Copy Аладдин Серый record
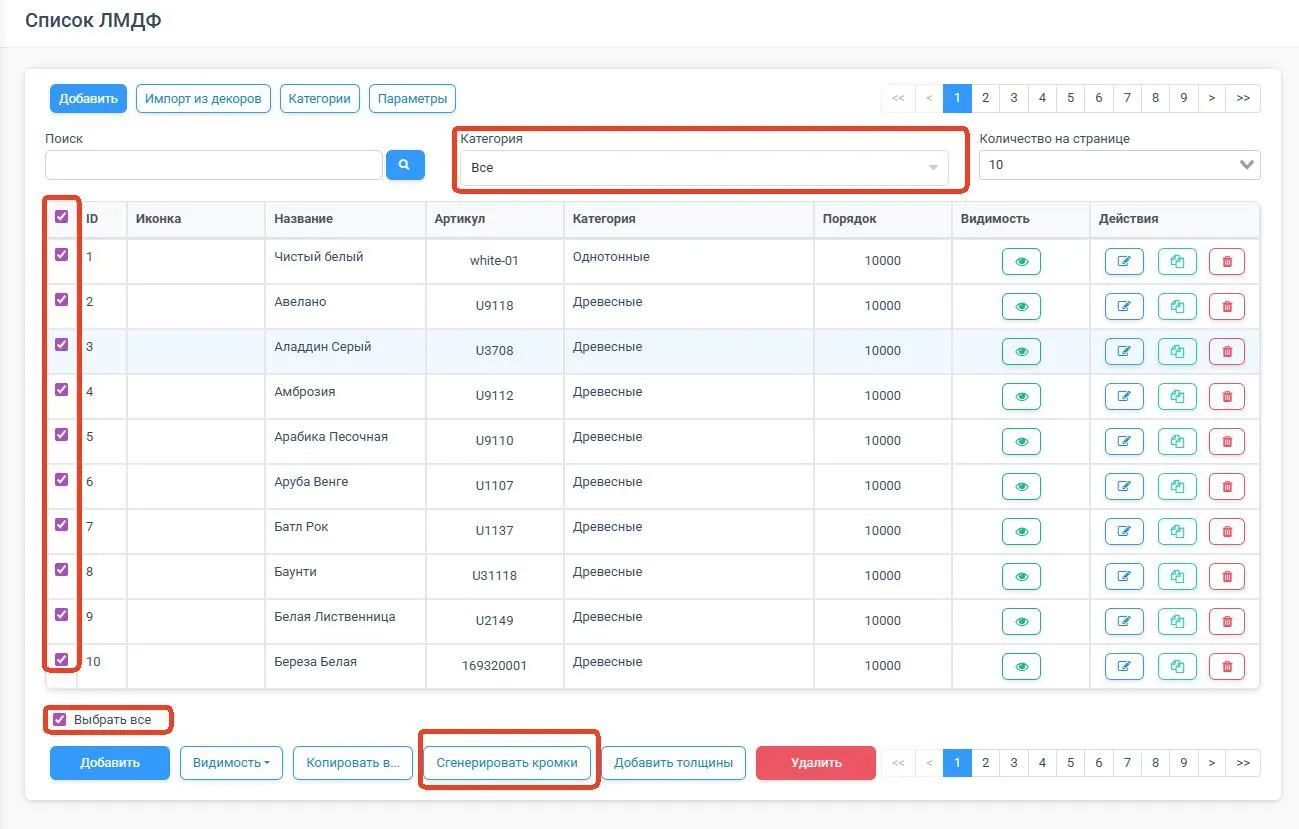Viewport: 1299px width, 829px height. click(x=1177, y=351)
